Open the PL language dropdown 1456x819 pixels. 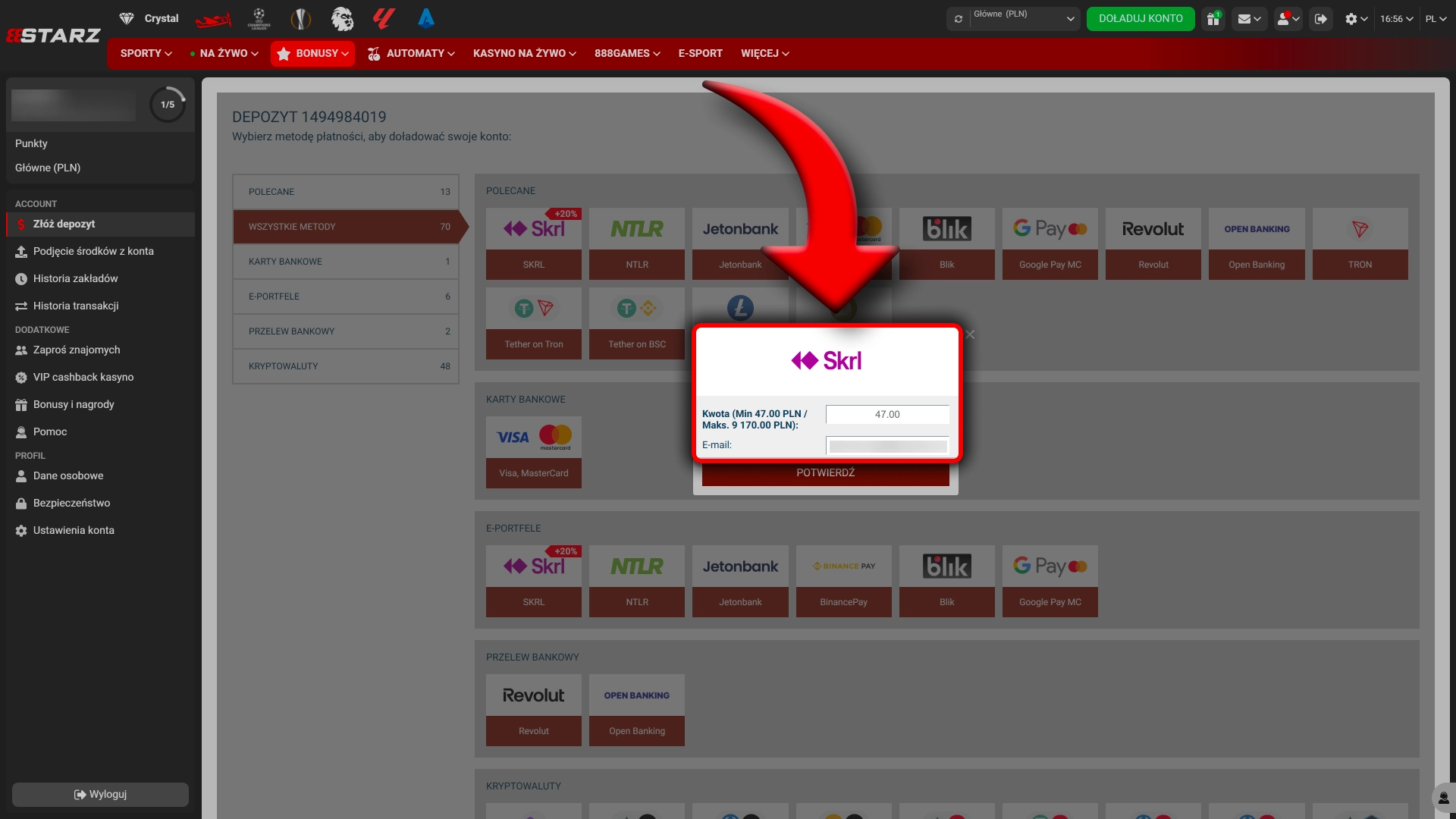tap(1436, 19)
